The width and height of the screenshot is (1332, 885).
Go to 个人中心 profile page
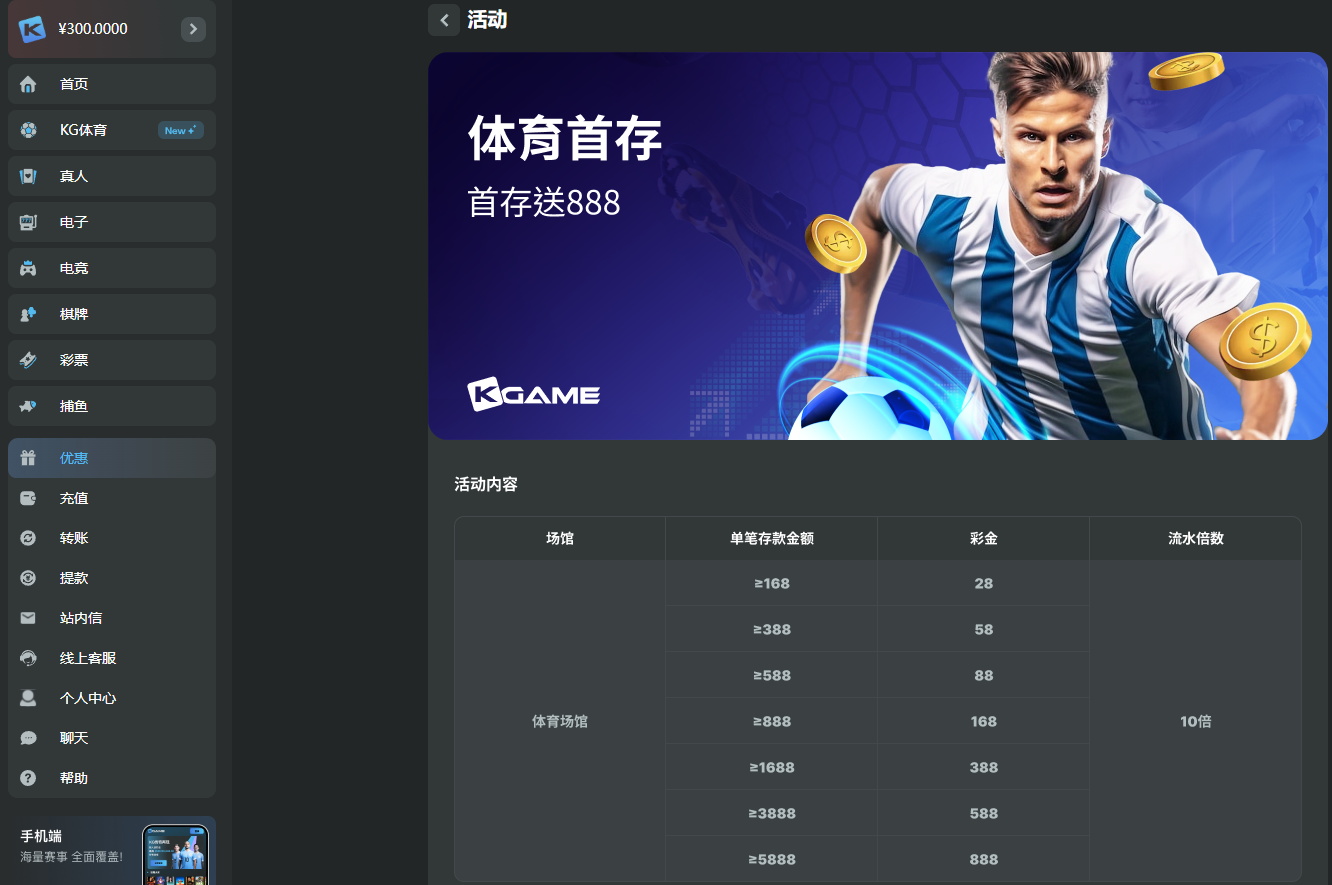coord(112,698)
